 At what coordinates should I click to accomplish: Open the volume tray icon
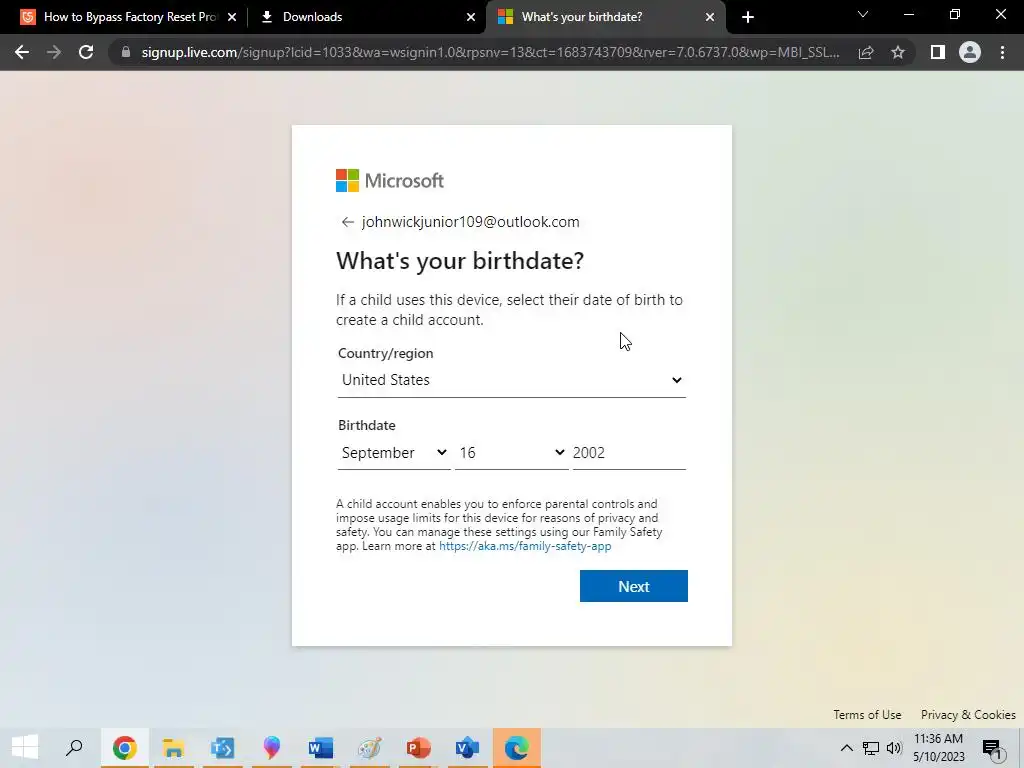pos(894,748)
